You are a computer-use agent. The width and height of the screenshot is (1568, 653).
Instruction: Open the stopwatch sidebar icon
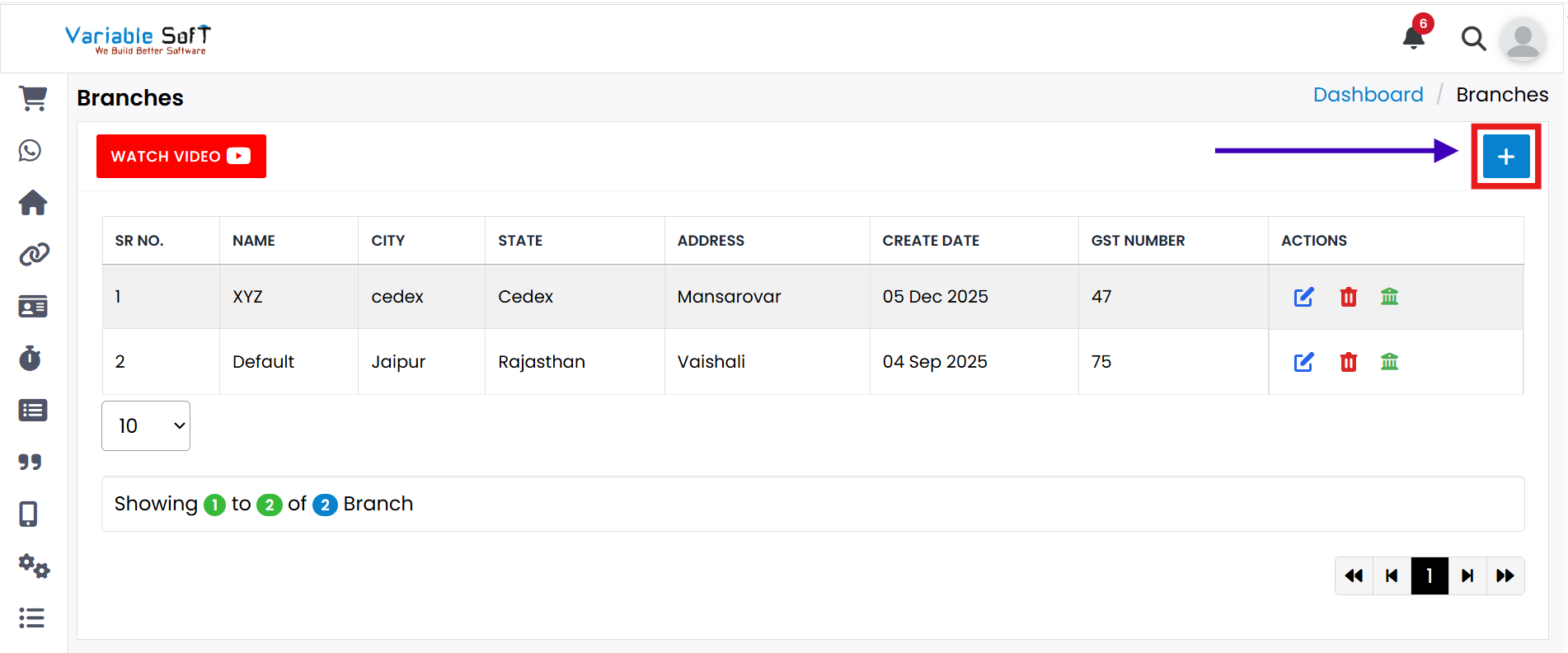[31, 359]
